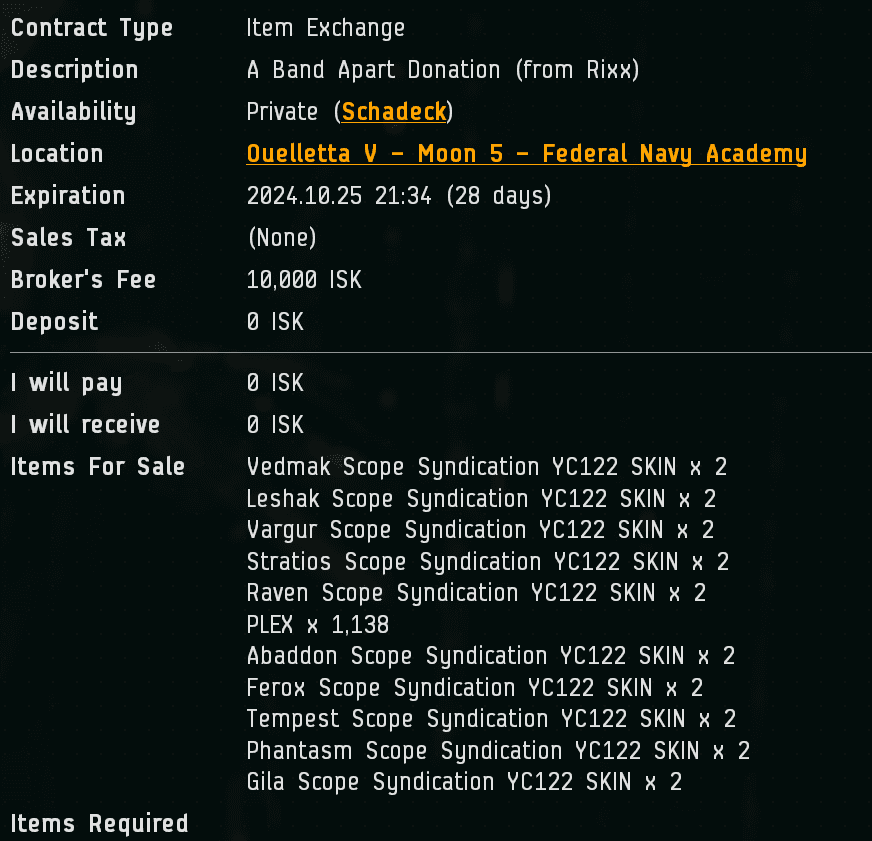Click the Sales Tax (None) value
The height and width of the screenshot is (841, 872).
pyautogui.click(x=281, y=238)
